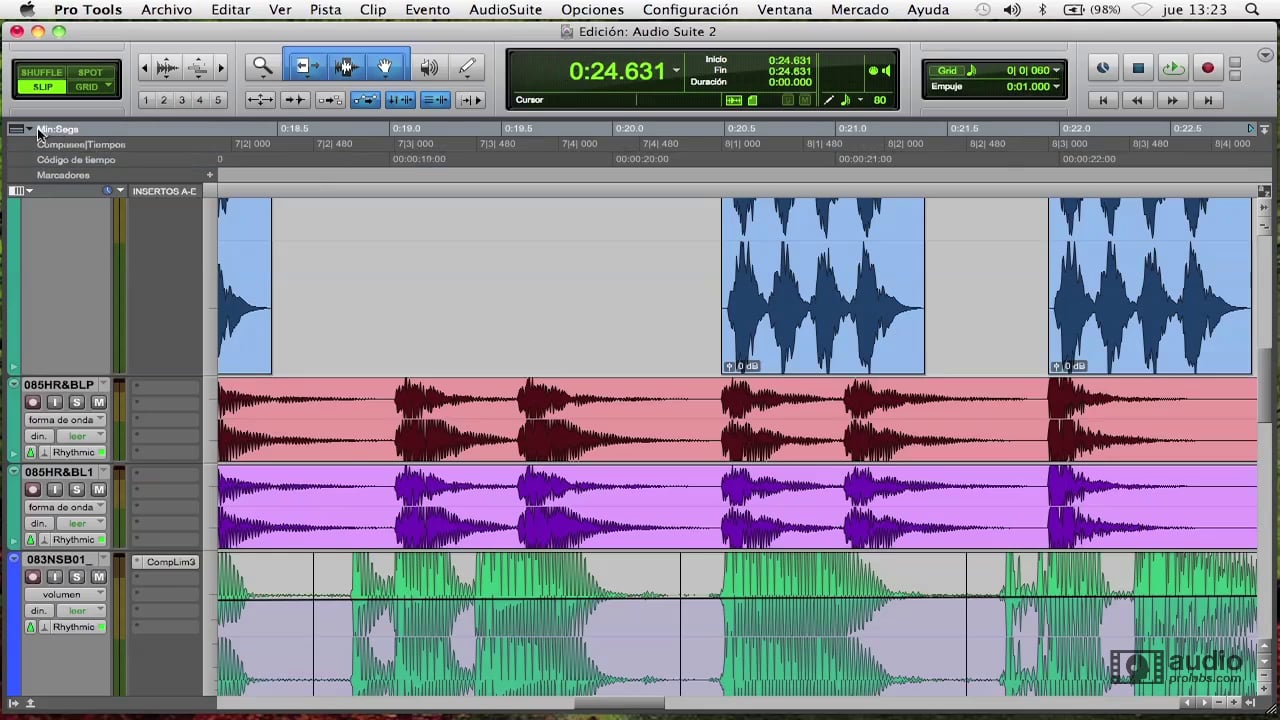
Task: Open AudioSuite menu
Action: 505,9
